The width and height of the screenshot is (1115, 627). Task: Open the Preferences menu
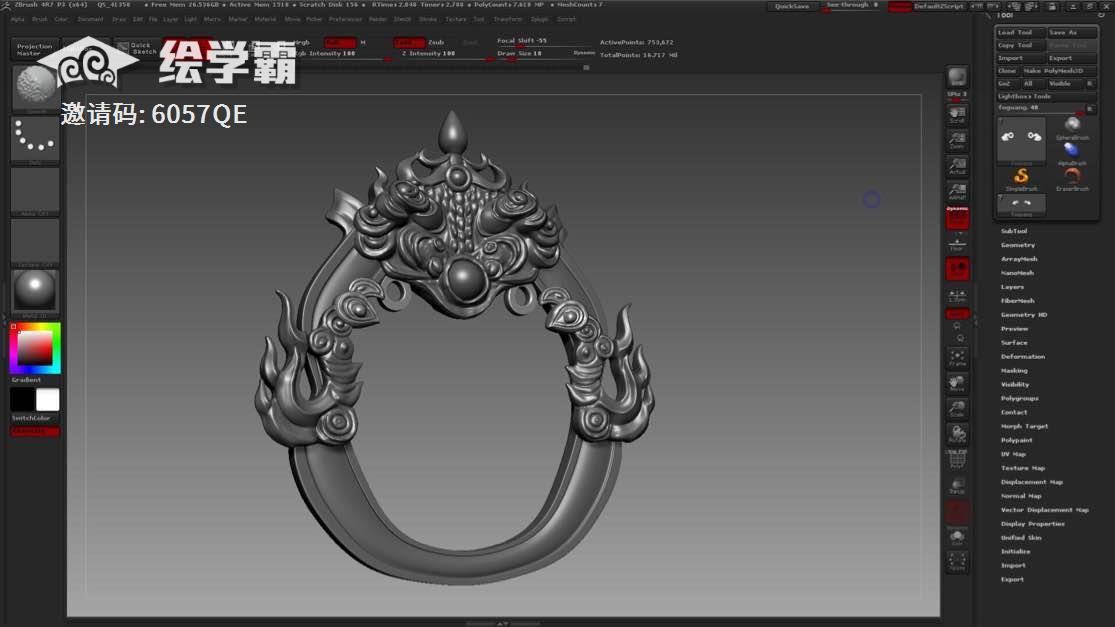(x=345, y=19)
